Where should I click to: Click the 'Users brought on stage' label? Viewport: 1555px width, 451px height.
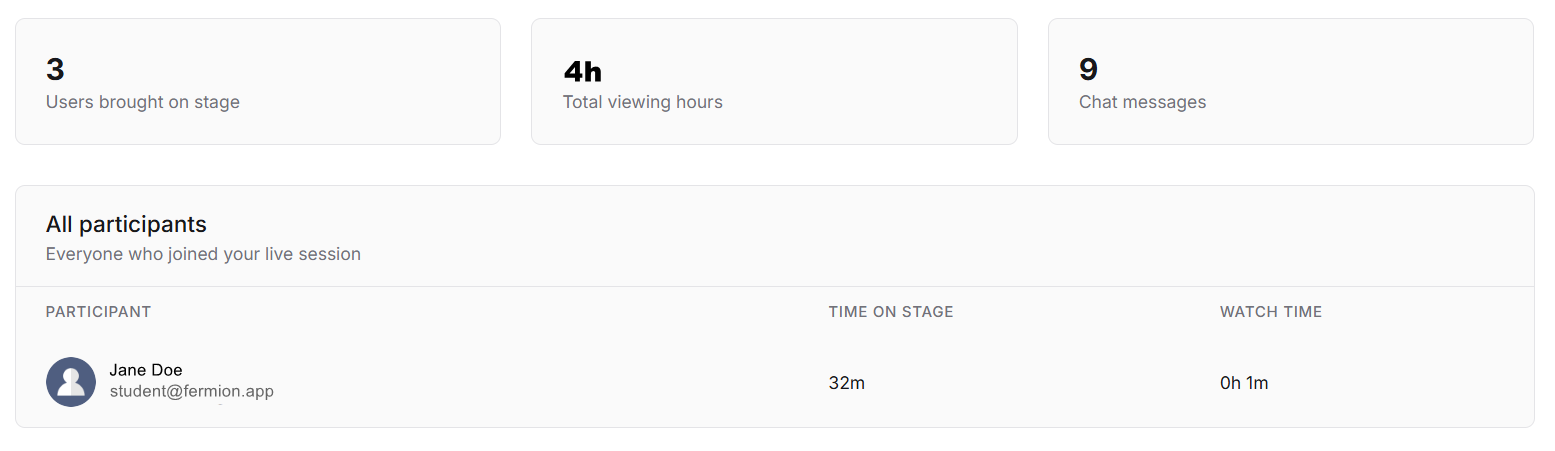pos(143,102)
